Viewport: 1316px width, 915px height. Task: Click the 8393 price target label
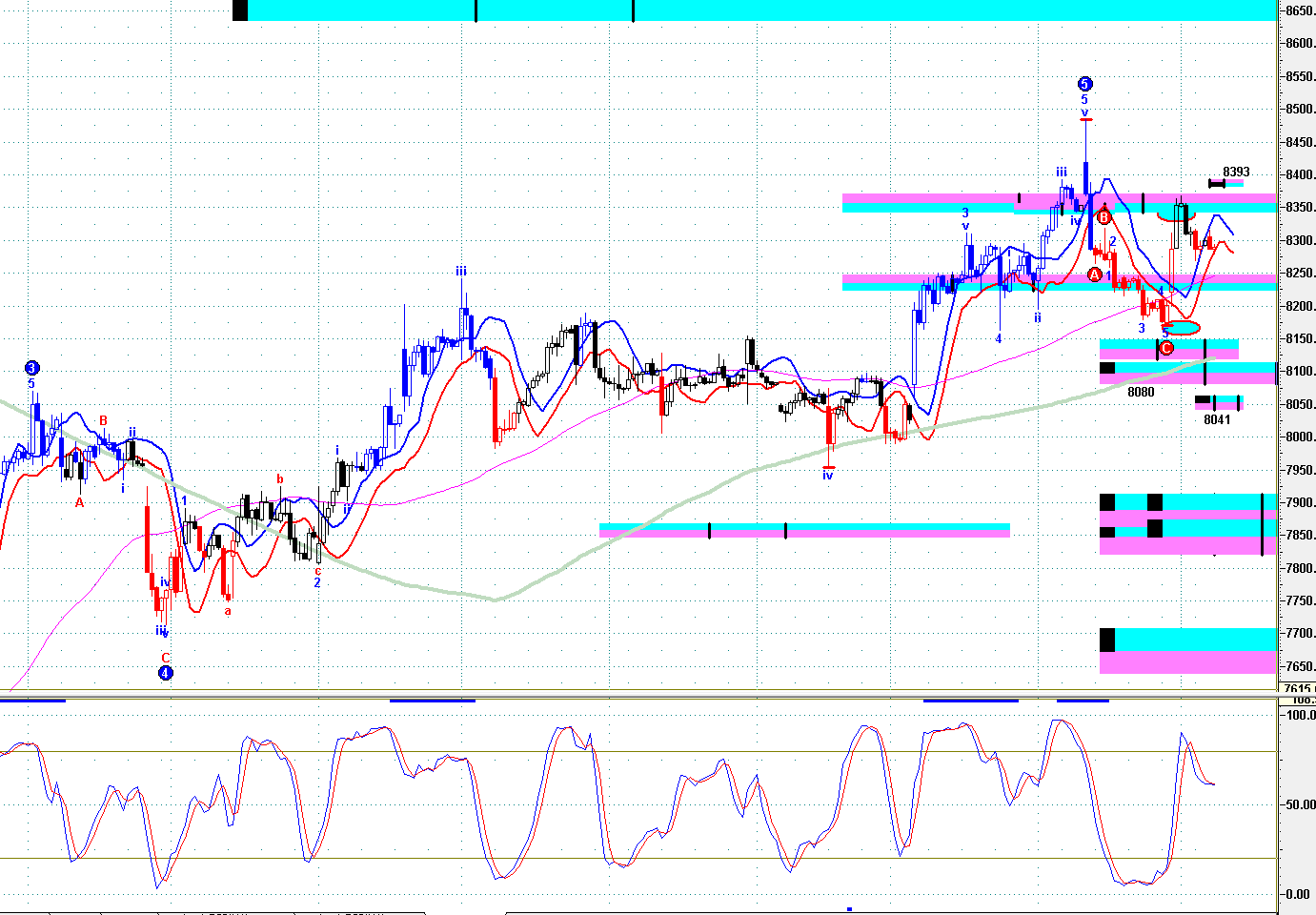click(x=1236, y=173)
